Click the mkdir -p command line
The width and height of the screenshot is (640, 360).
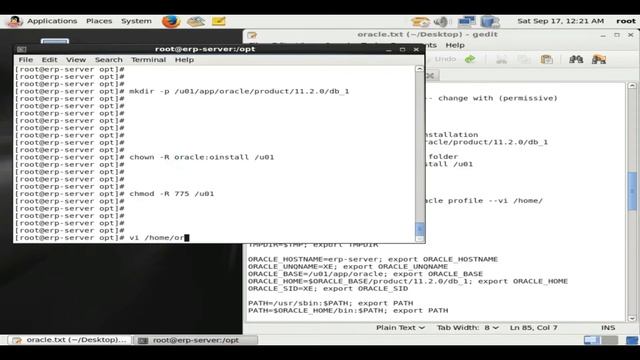239,91
